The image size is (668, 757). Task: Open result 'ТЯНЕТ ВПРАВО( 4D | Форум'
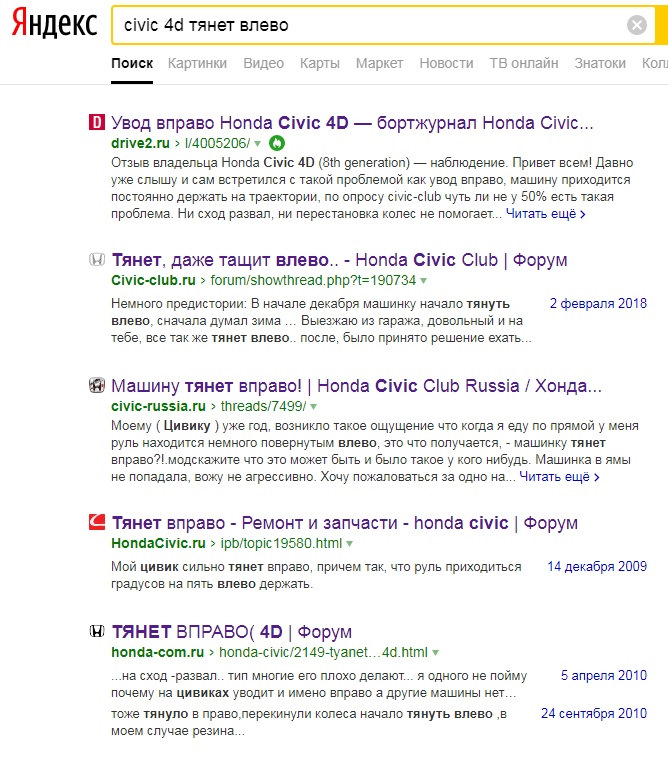pos(232,632)
